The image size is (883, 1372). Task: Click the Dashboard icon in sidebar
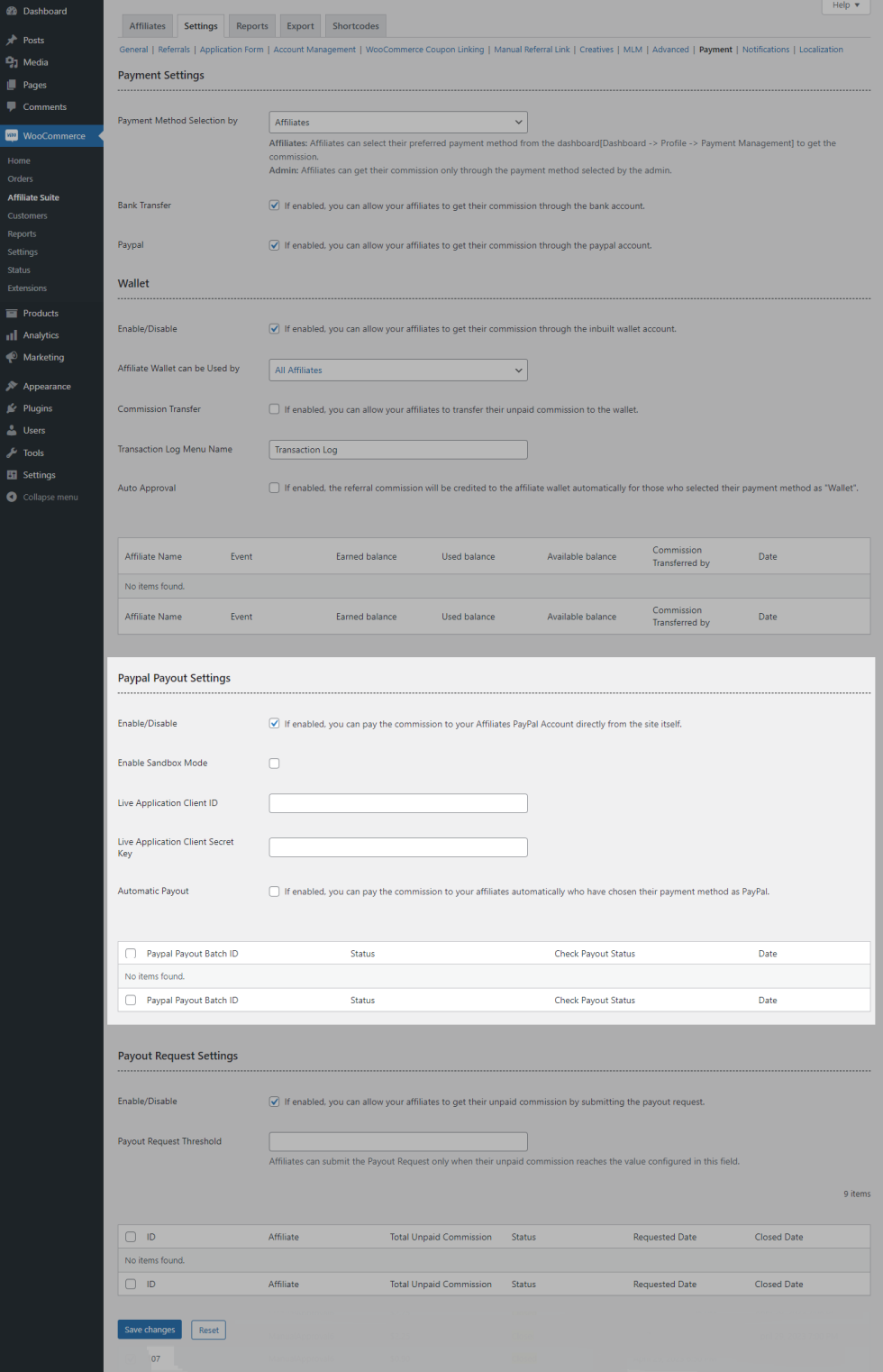click(12, 11)
